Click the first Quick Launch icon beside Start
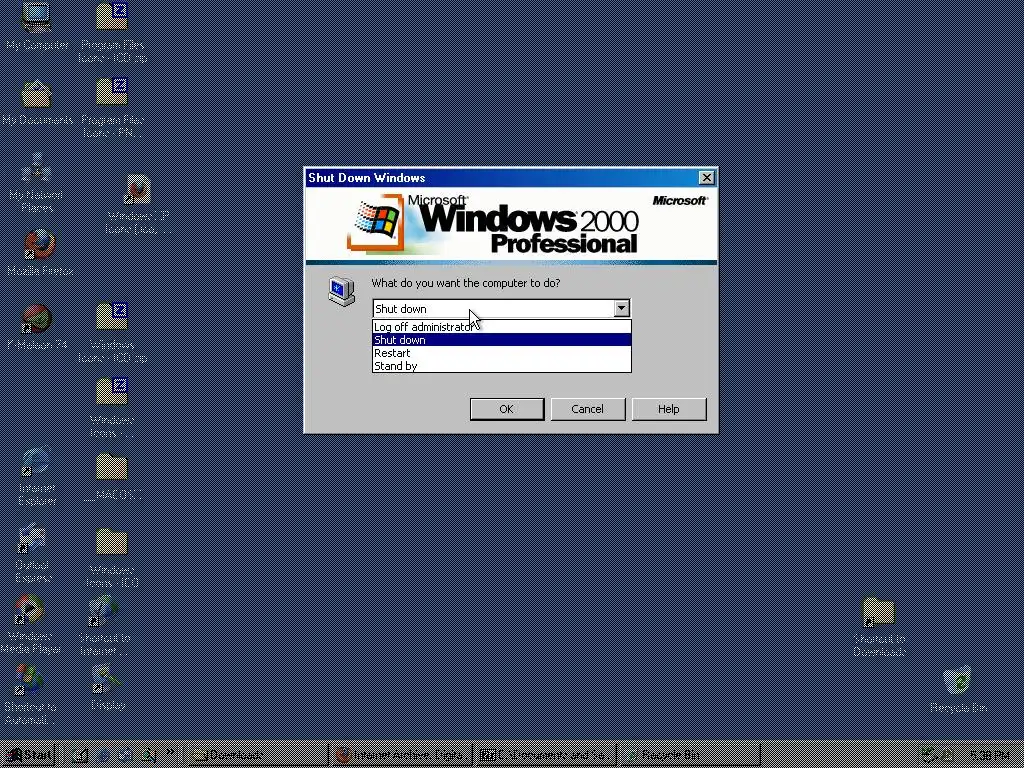The image size is (1024, 768). tap(80, 755)
